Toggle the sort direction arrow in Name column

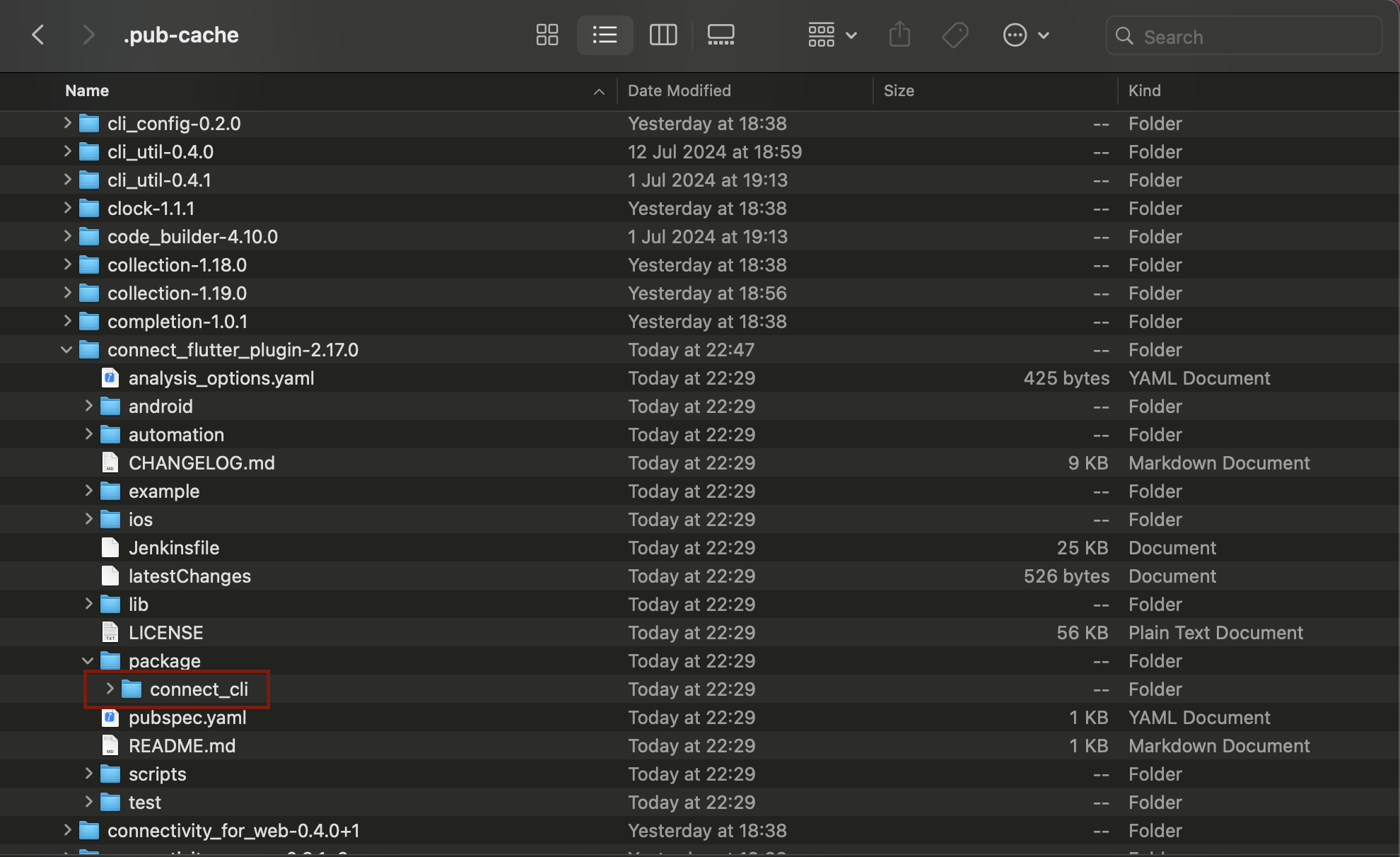599,91
